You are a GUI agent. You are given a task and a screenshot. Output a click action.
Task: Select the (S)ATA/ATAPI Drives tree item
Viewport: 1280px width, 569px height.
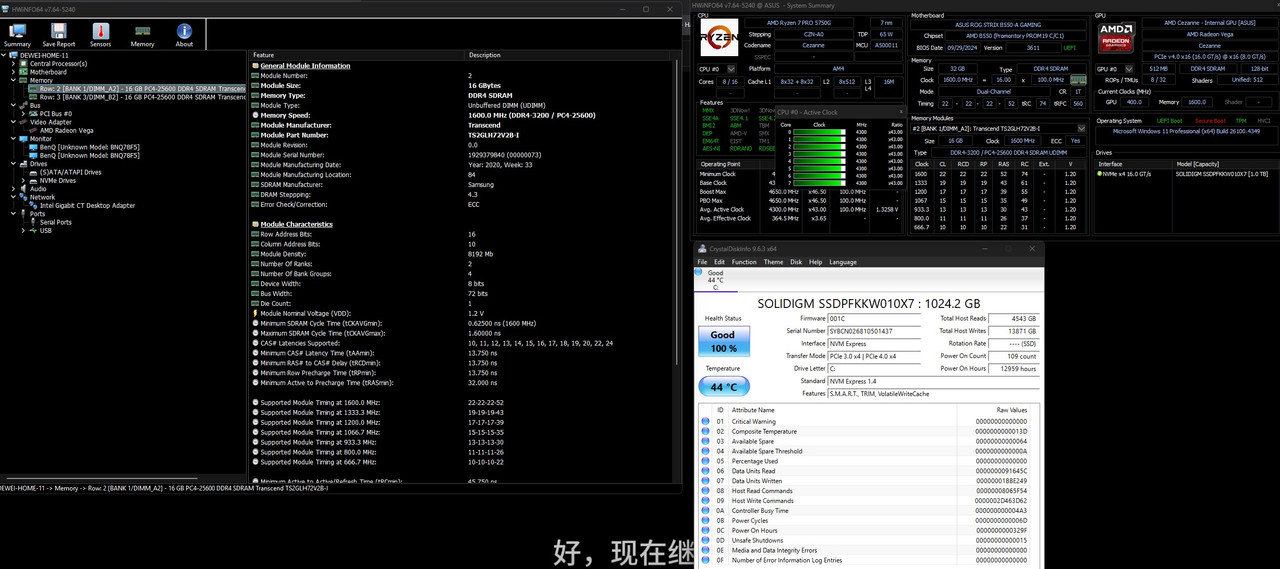point(71,172)
